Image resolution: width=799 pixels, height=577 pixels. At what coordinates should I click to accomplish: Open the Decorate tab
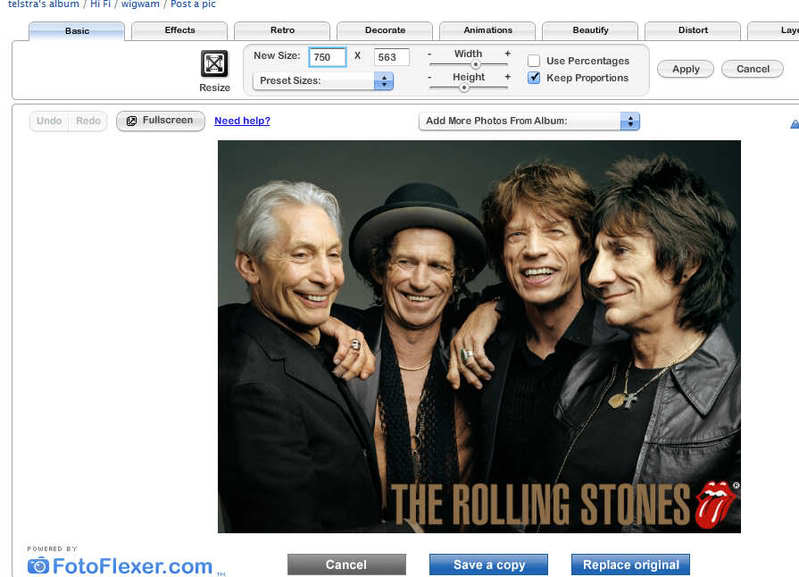385,30
